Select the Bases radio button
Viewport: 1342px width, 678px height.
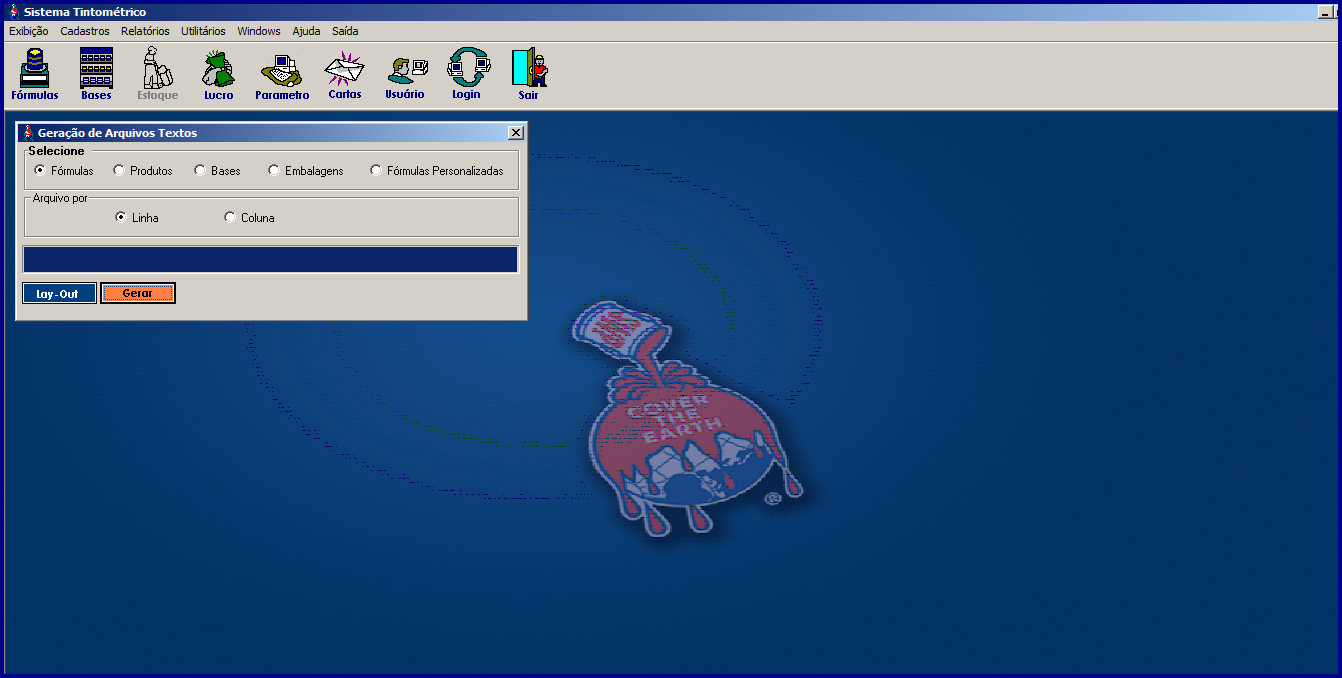click(x=199, y=170)
